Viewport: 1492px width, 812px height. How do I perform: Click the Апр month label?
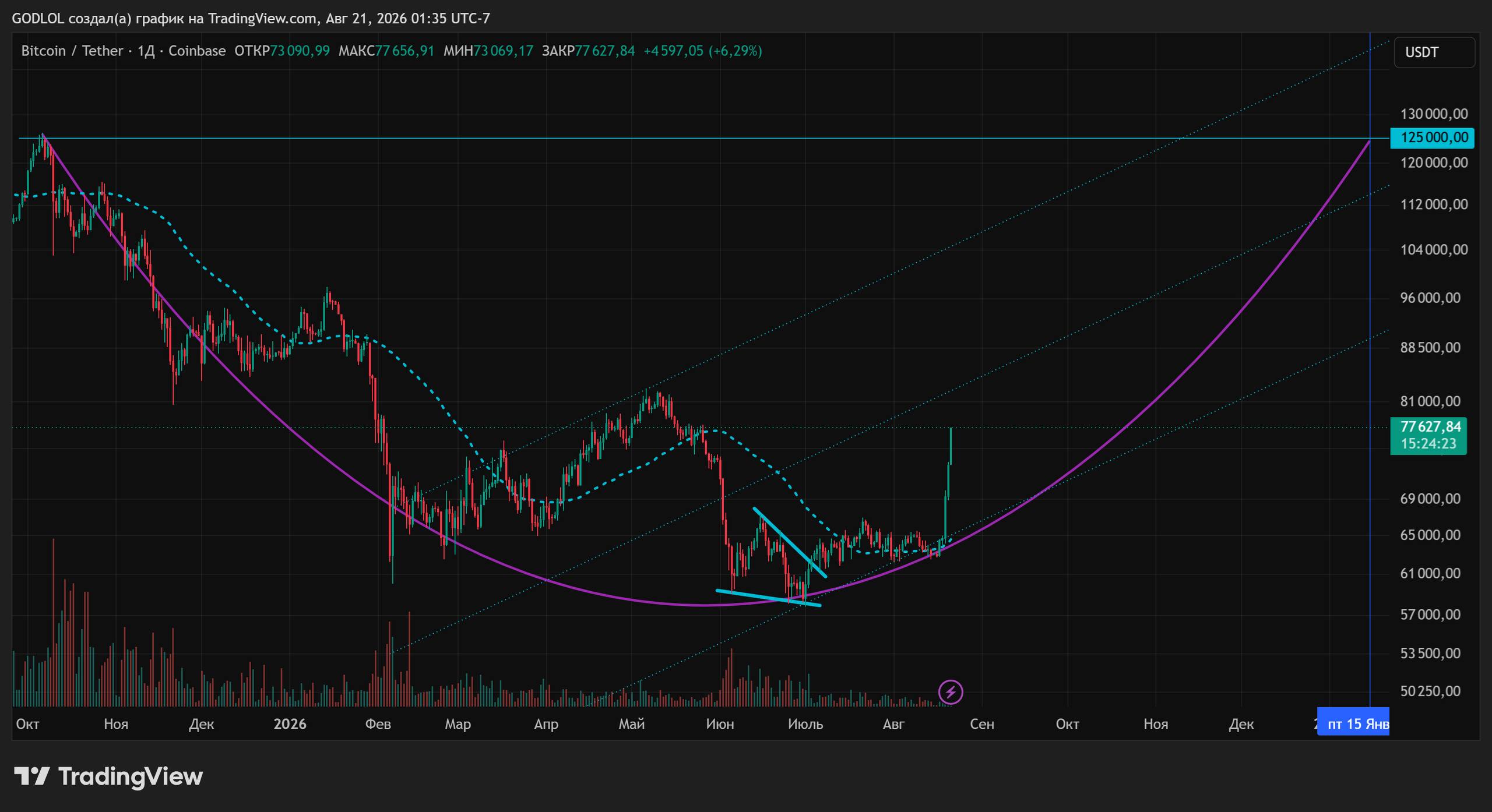point(546,724)
